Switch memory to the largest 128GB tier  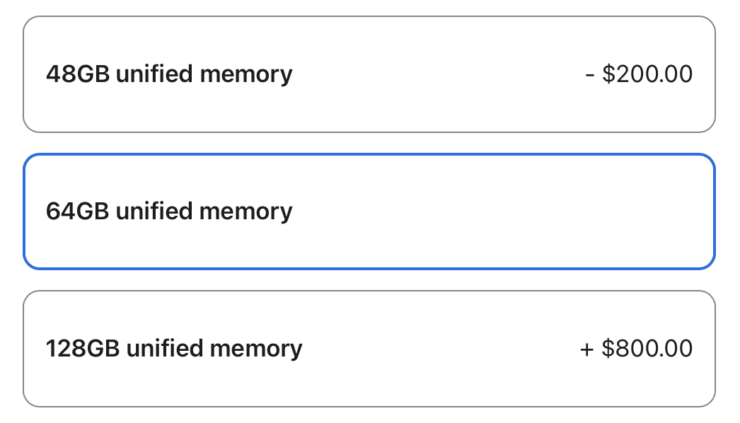[x=369, y=348]
